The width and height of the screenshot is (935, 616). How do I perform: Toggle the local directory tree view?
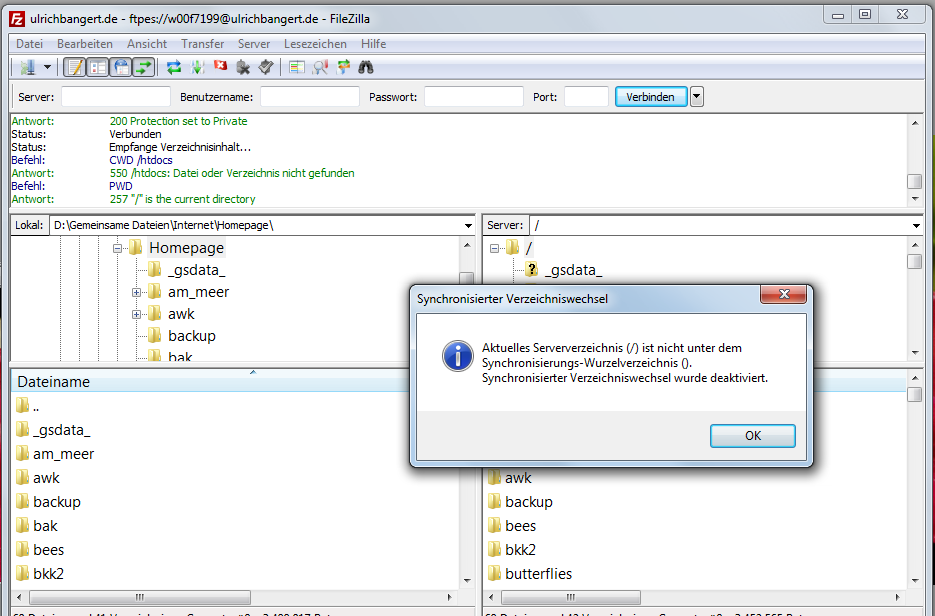coord(98,67)
